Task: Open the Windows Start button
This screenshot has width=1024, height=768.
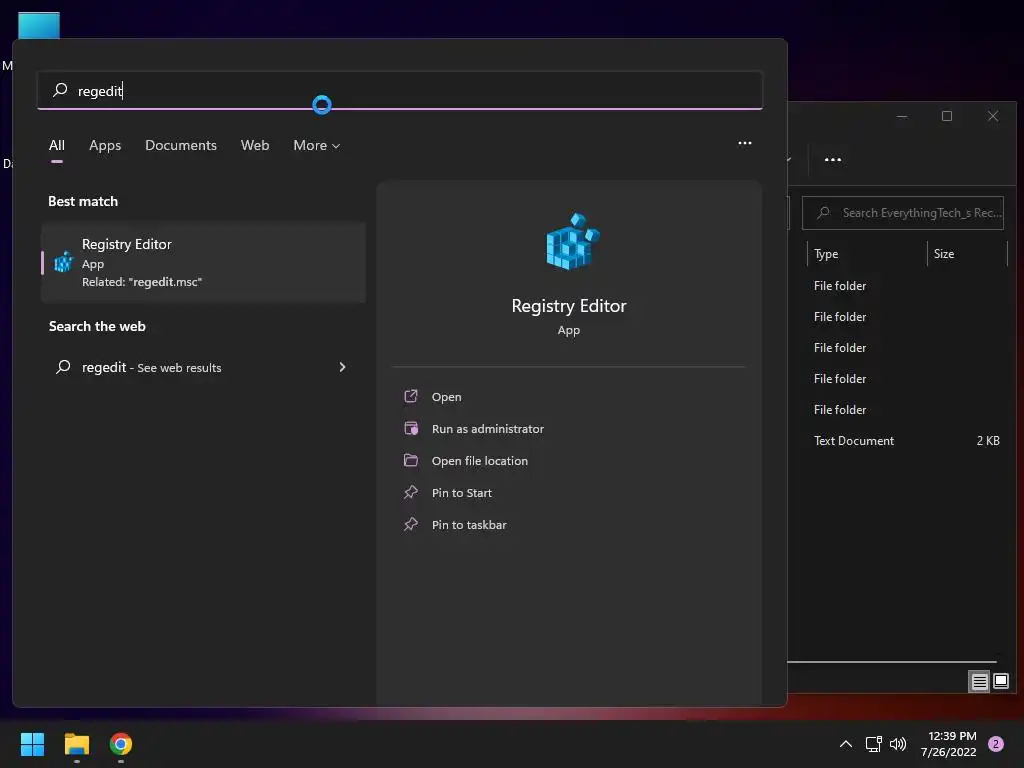Action: [x=32, y=744]
